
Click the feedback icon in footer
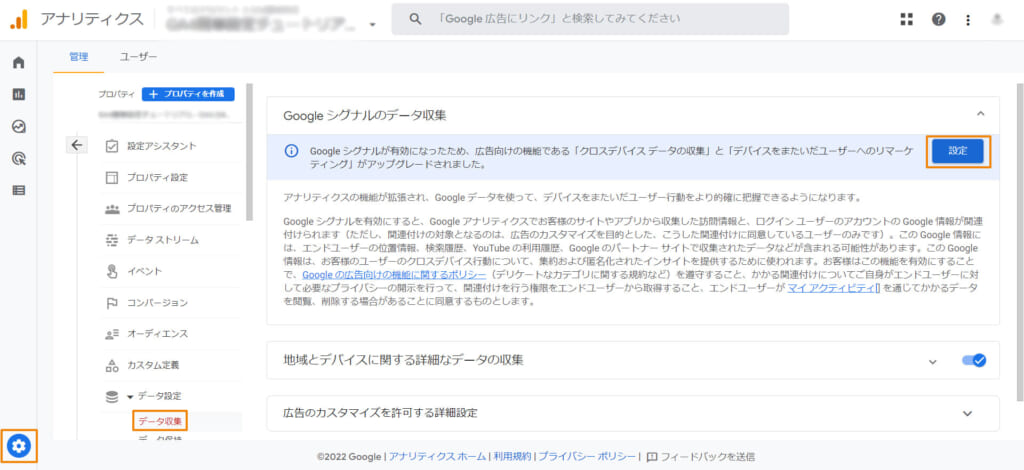(x=651, y=457)
